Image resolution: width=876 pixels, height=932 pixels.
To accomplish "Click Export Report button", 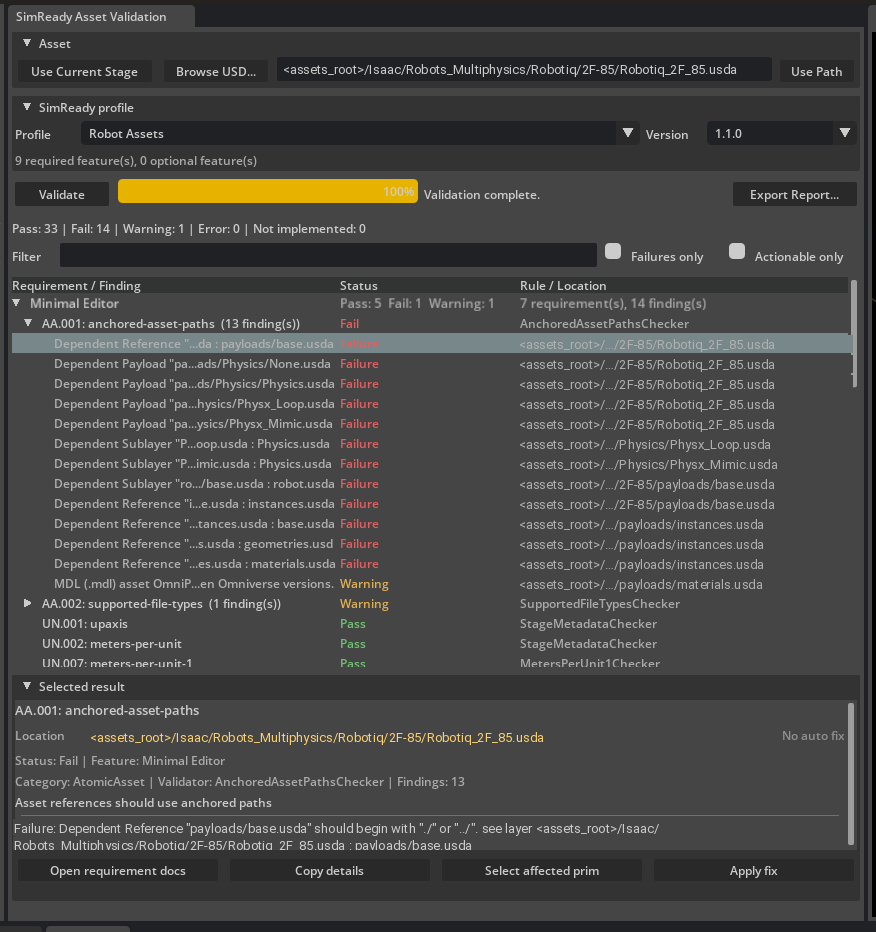I will 795,194.
